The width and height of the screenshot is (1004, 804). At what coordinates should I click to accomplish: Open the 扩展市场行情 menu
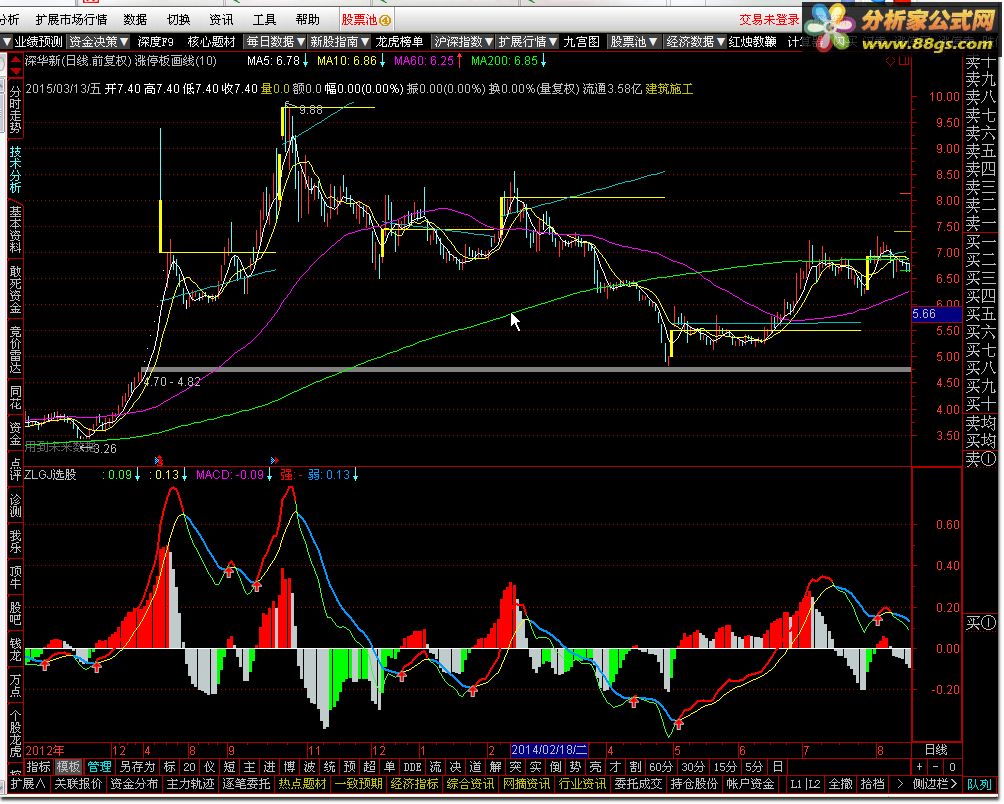[71, 20]
